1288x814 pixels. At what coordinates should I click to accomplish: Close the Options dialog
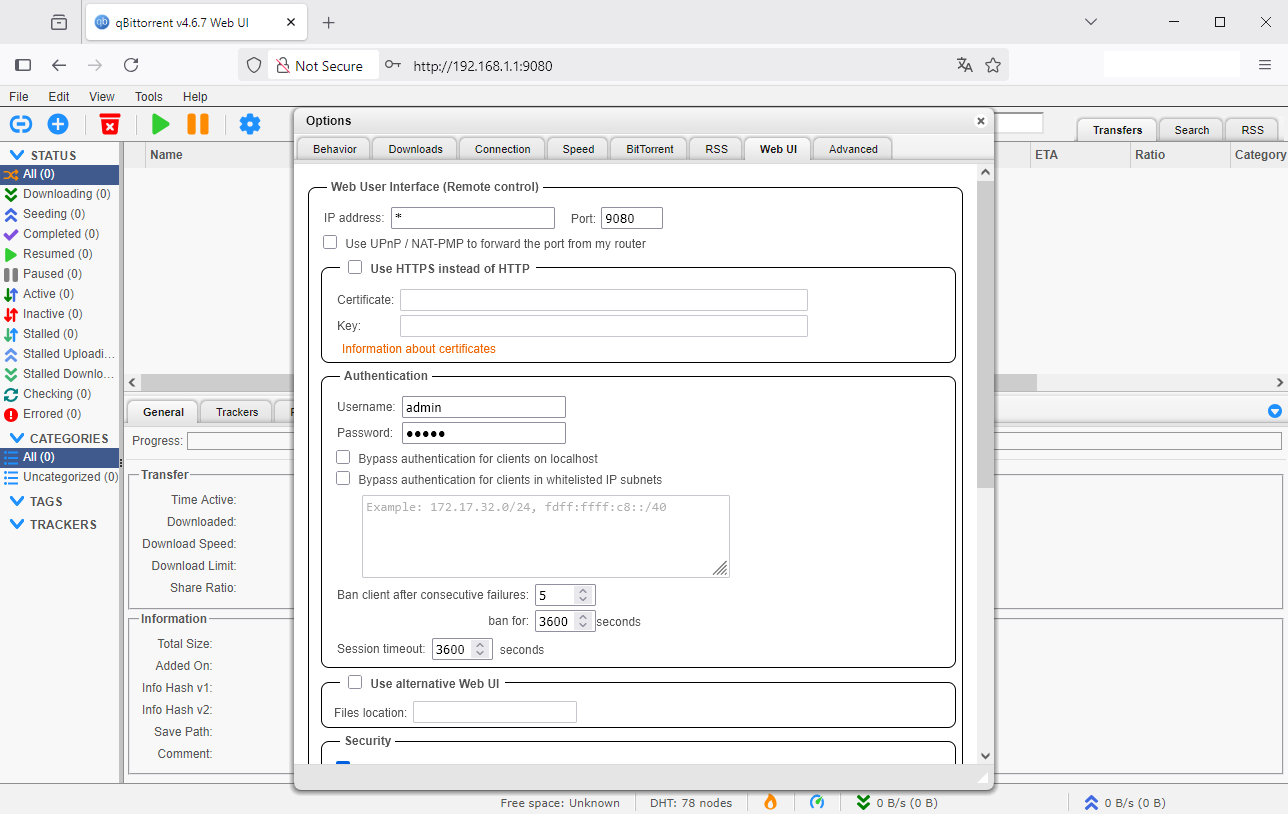coord(981,121)
